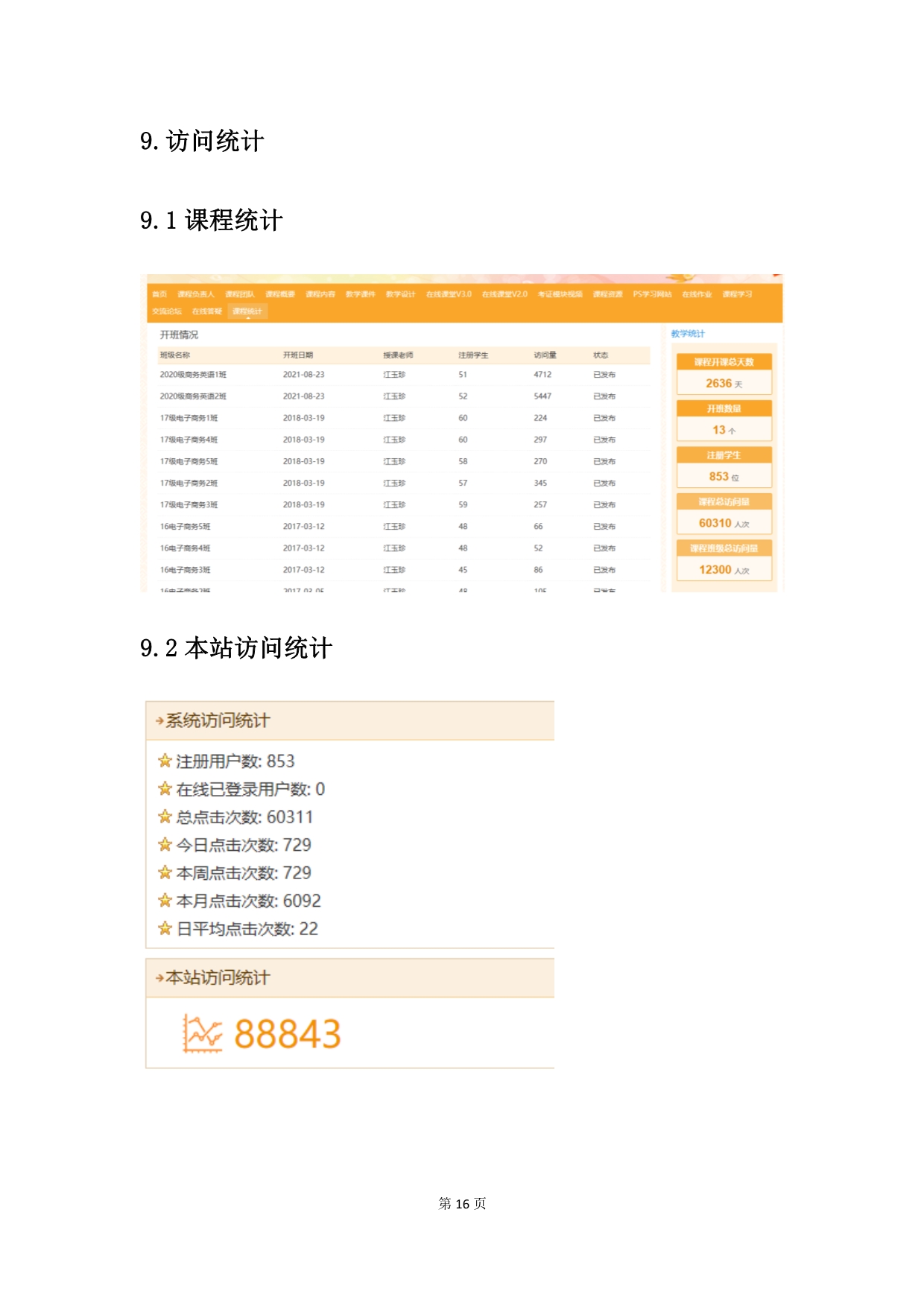The image size is (924, 1306).
Task: Click visit count 5447
Action: tap(542, 396)
